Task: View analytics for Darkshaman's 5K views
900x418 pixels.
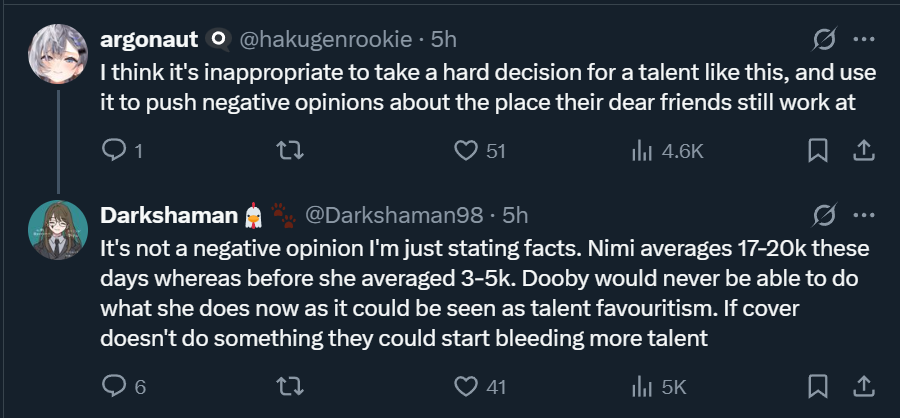Action: (641, 386)
